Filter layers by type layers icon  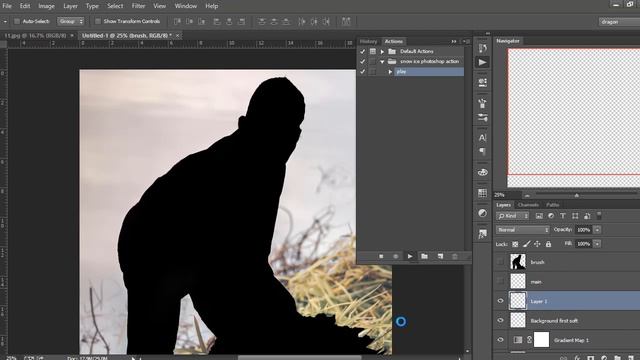click(x=563, y=216)
